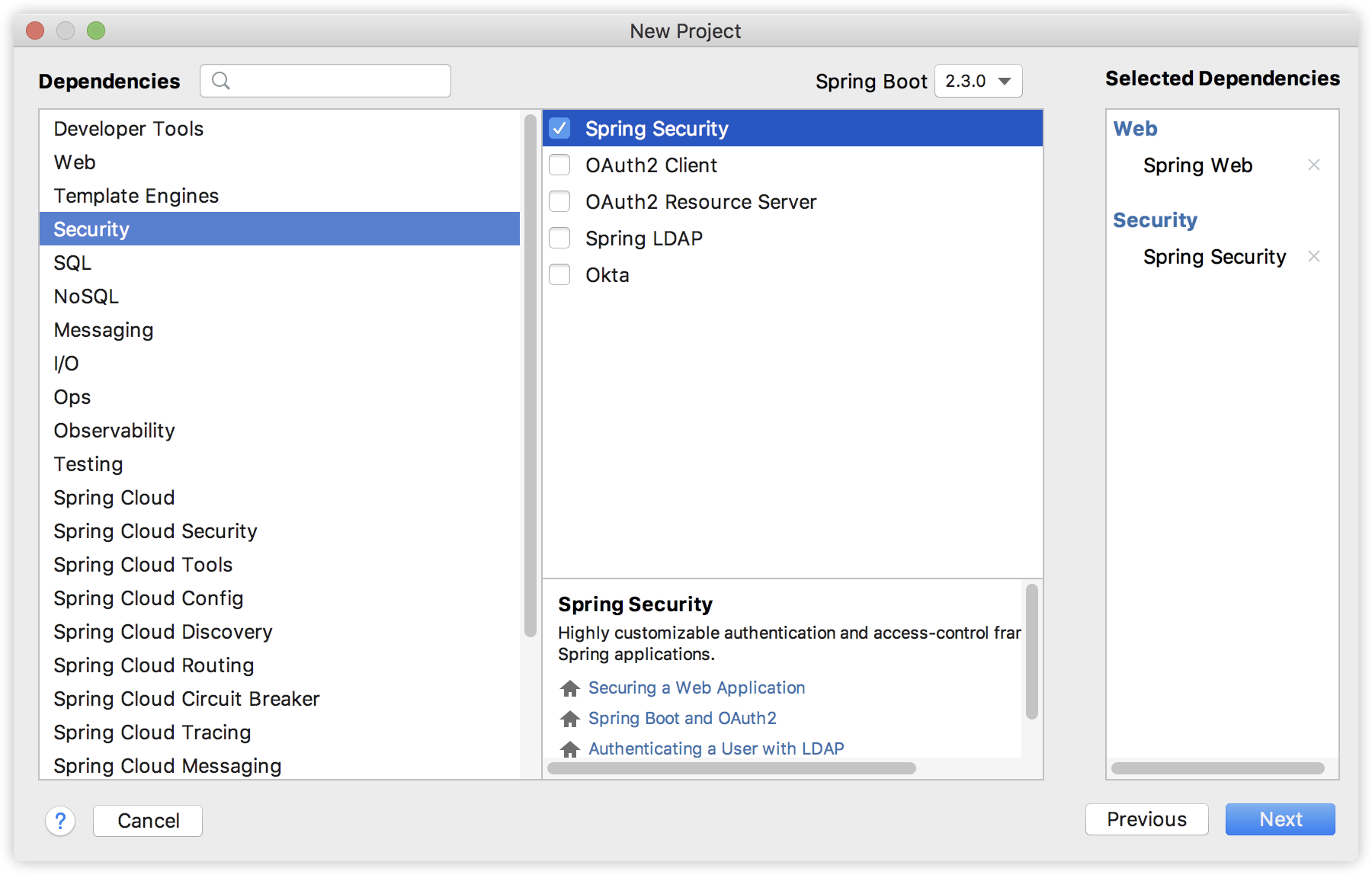The width and height of the screenshot is (1372, 875).
Task: Open help via the question mark icon
Action: pyautogui.click(x=60, y=821)
